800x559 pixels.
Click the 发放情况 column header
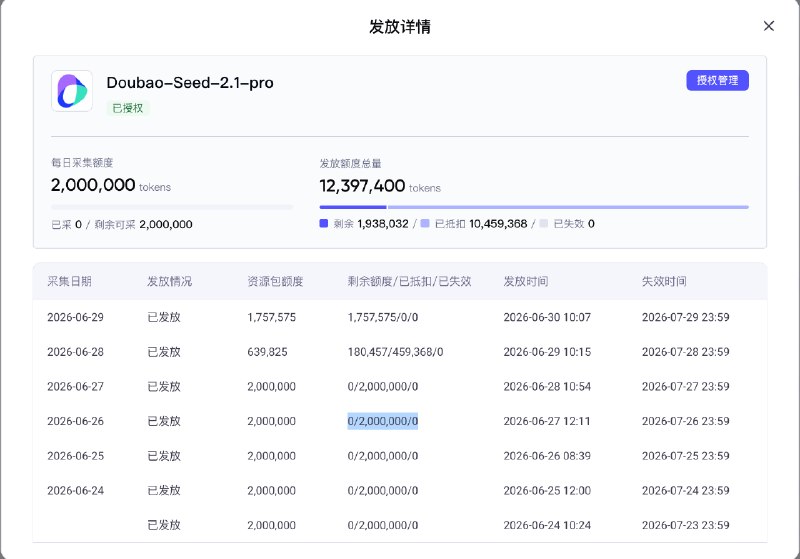[x=169, y=282]
